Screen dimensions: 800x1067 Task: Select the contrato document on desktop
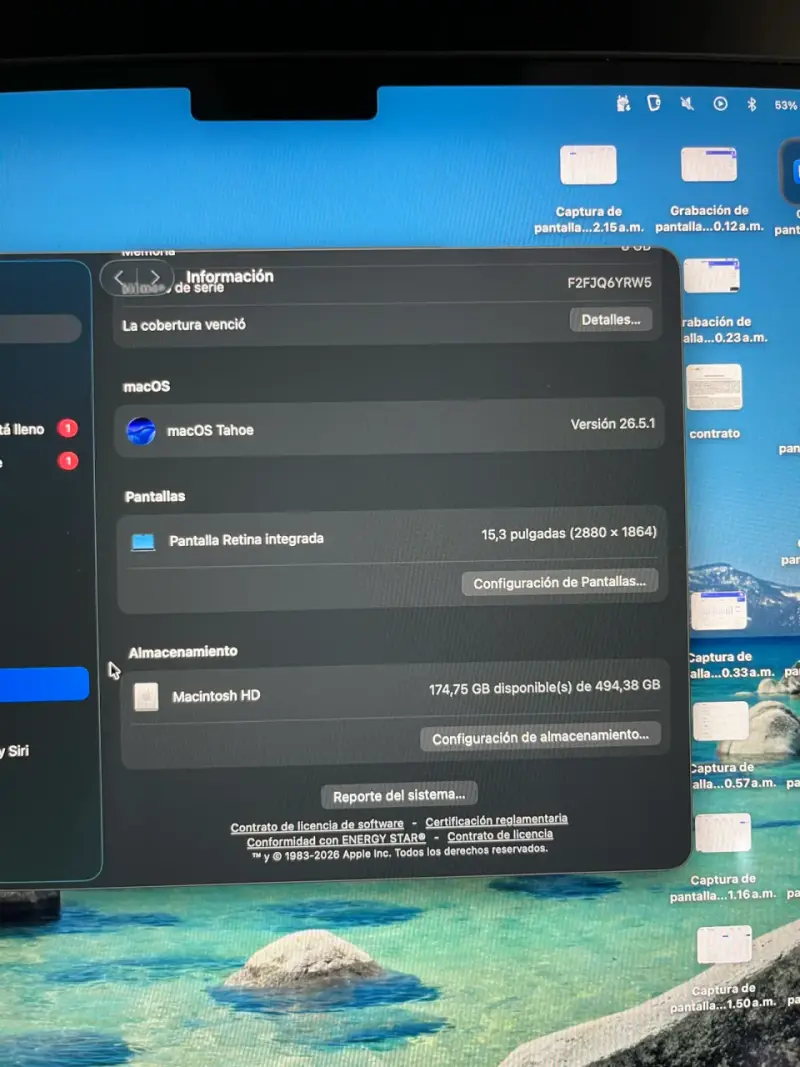tap(714, 402)
